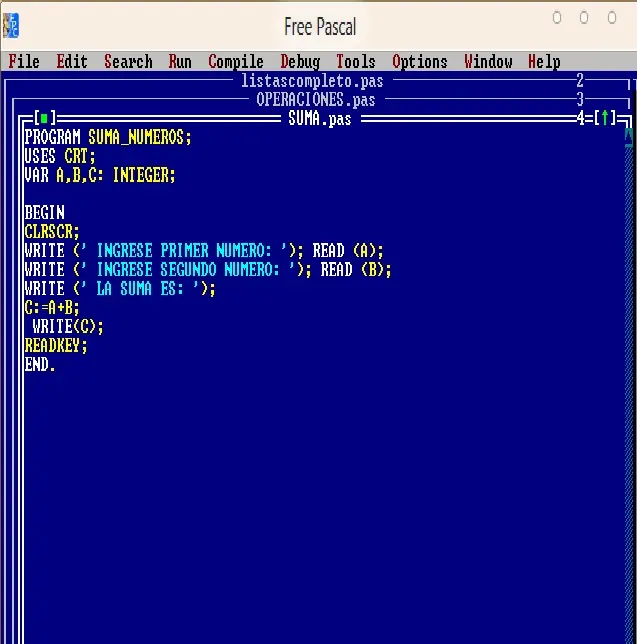Screen dimensions: 637x644
Task: Click the WRITE(C); statement
Action: pos(68,327)
